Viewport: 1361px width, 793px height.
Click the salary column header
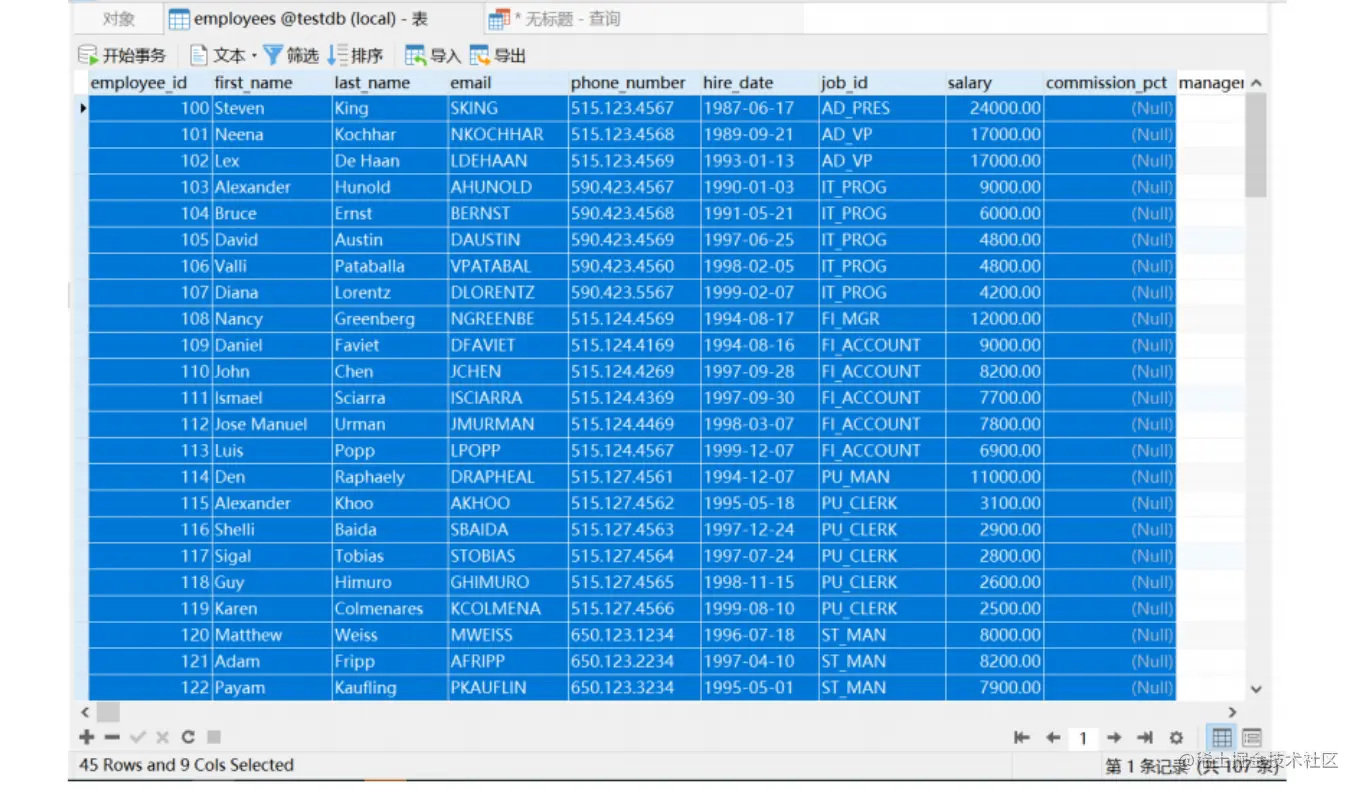point(994,83)
